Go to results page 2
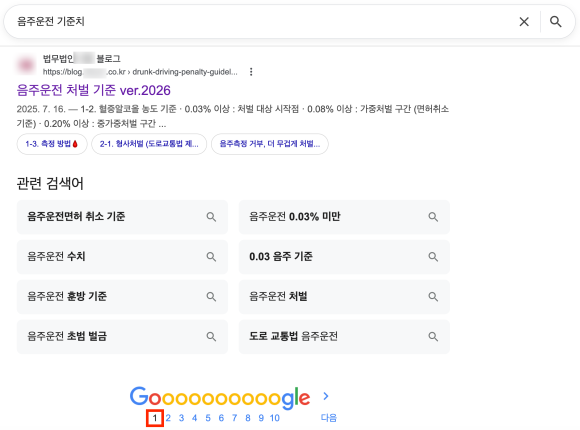The width and height of the screenshot is (580, 430). tap(168, 418)
